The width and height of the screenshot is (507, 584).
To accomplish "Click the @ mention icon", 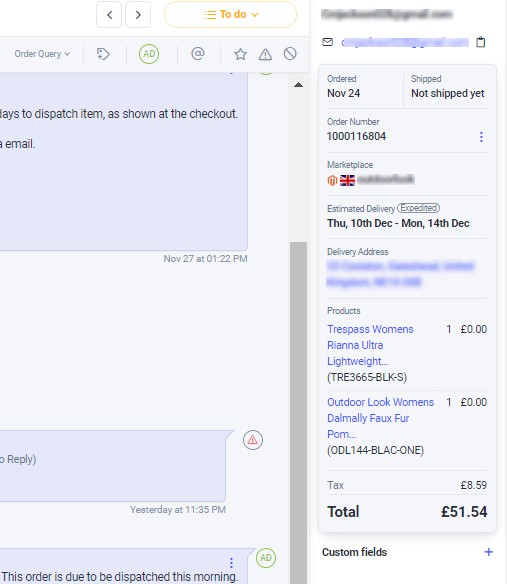I will click(198, 54).
